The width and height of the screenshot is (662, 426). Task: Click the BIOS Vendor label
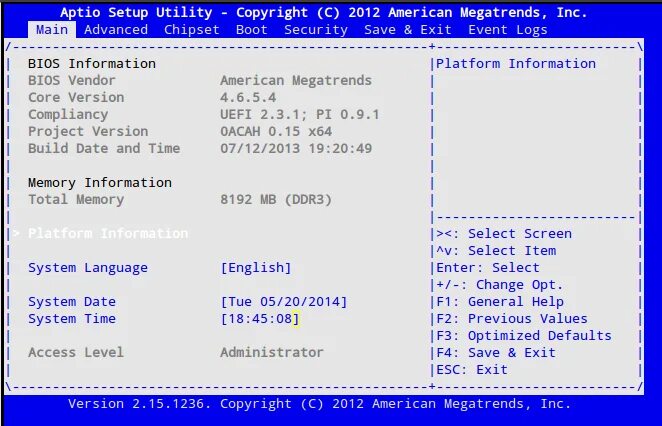coord(72,81)
